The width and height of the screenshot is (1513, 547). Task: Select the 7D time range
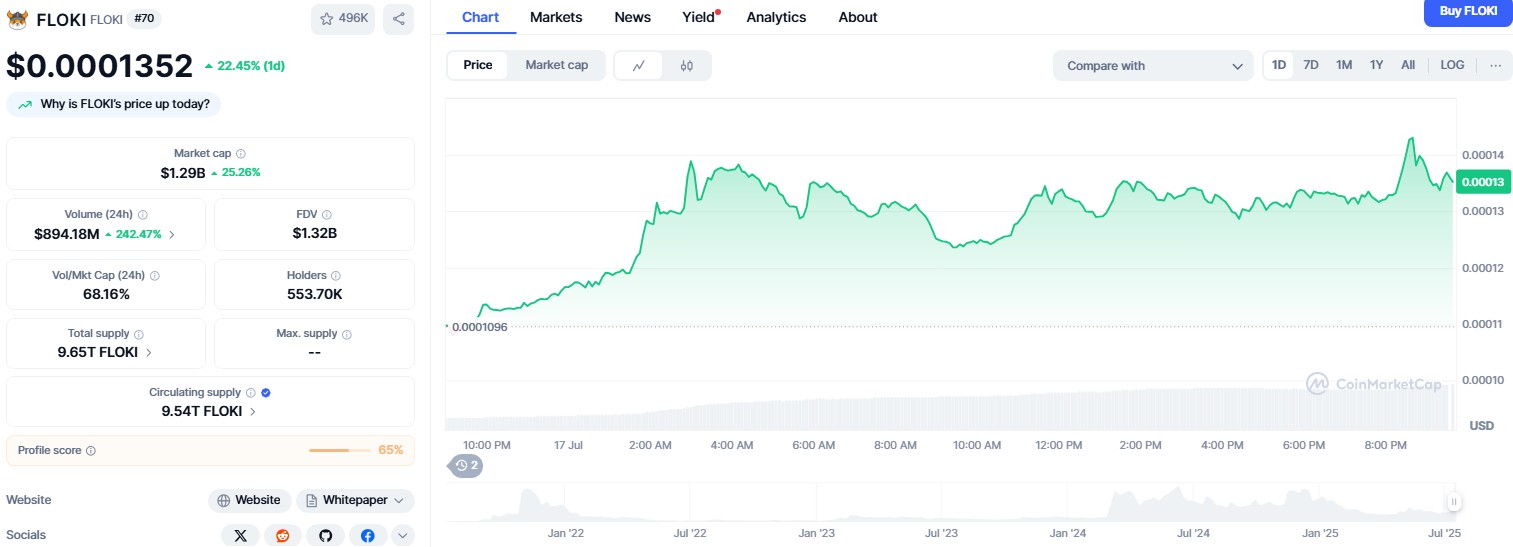(1310, 65)
